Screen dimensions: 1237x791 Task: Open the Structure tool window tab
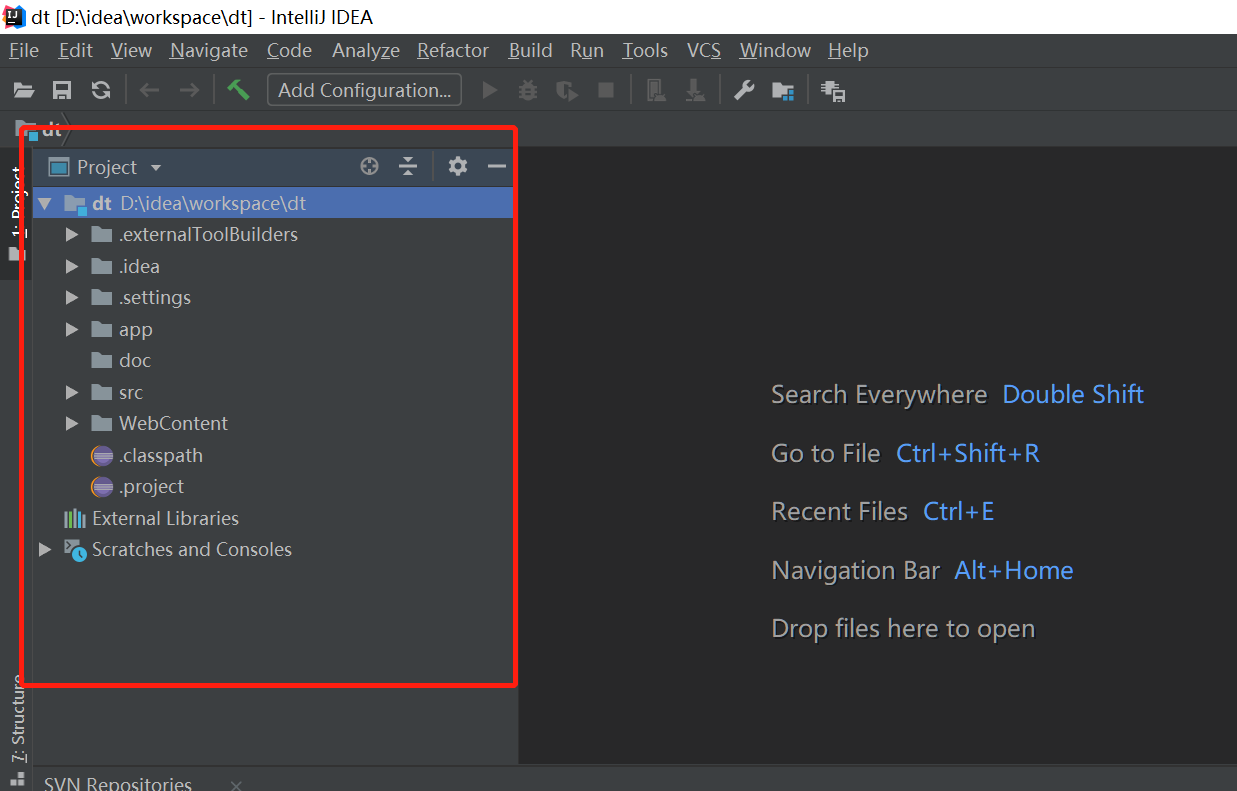[x=16, y=718]
